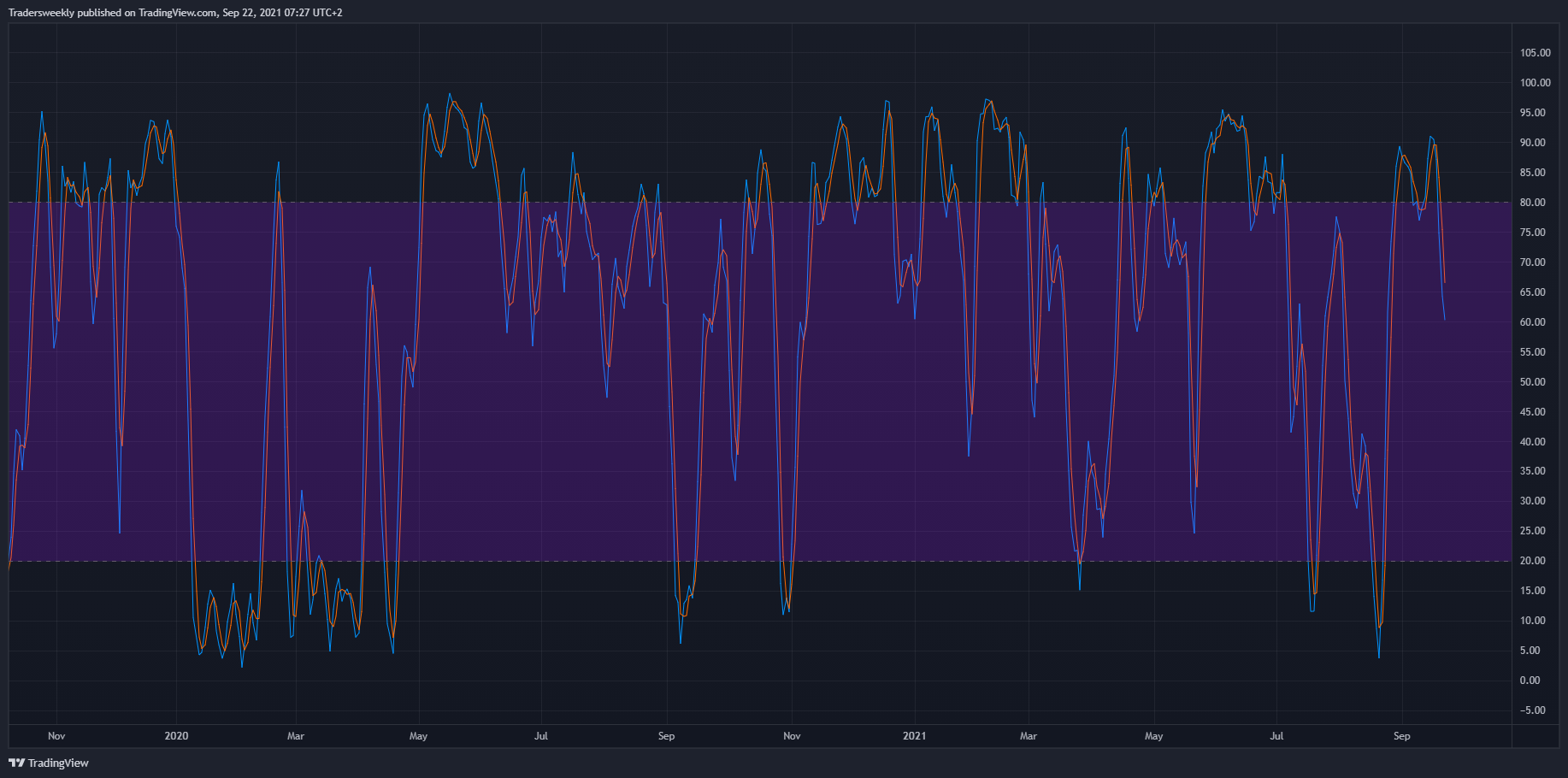
Task: Open the TradingView wordmark link
Action: tap(58, 763)
